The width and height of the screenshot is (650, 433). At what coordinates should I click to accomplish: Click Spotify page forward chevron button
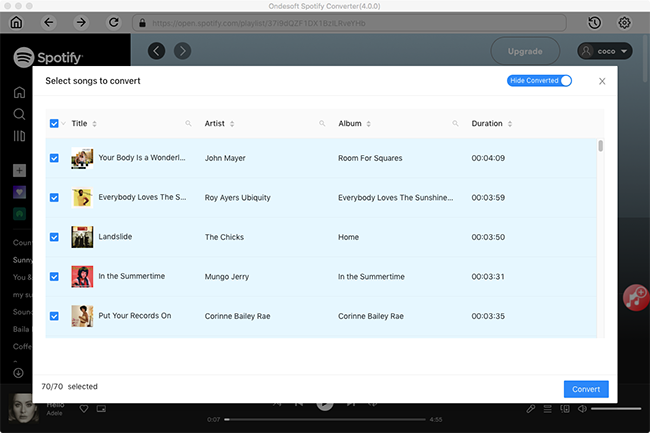click(x=182, y=51)
